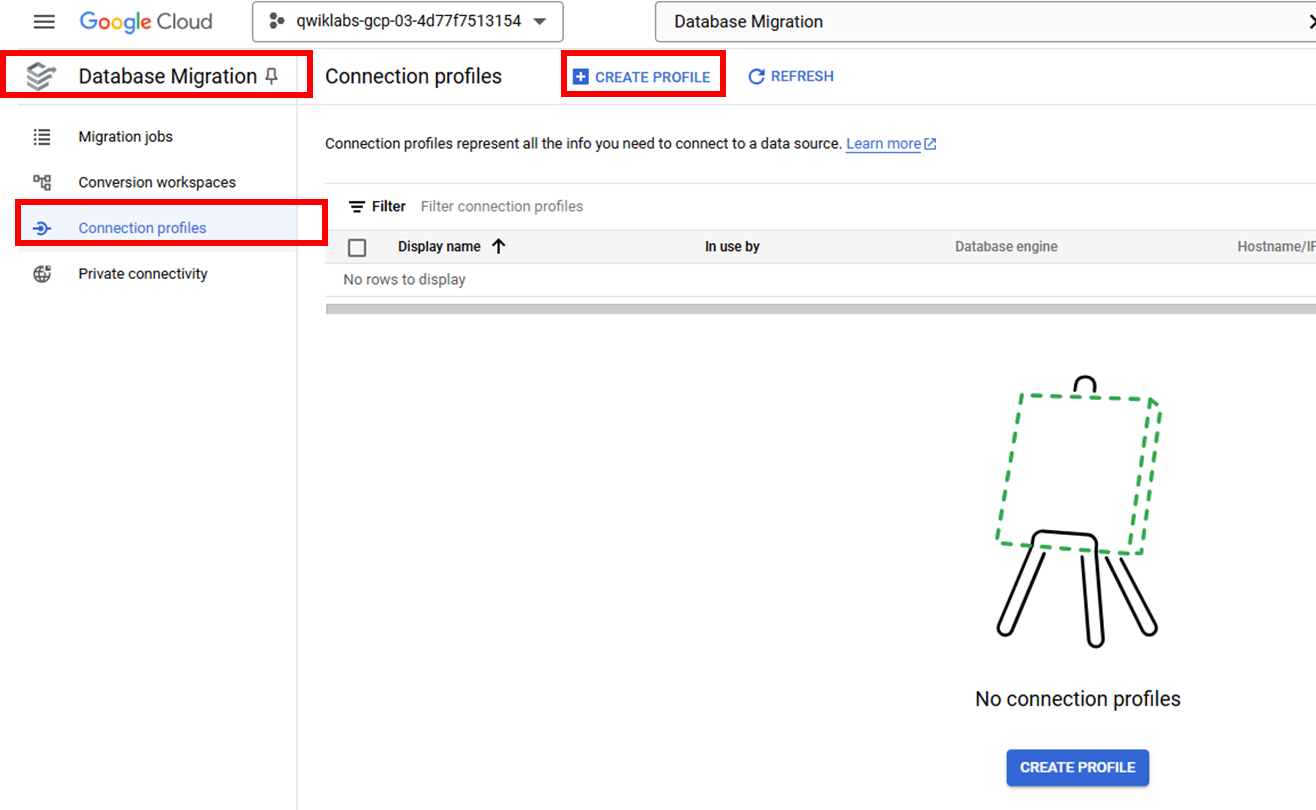Click the Database Migration search field

(985, 22)
